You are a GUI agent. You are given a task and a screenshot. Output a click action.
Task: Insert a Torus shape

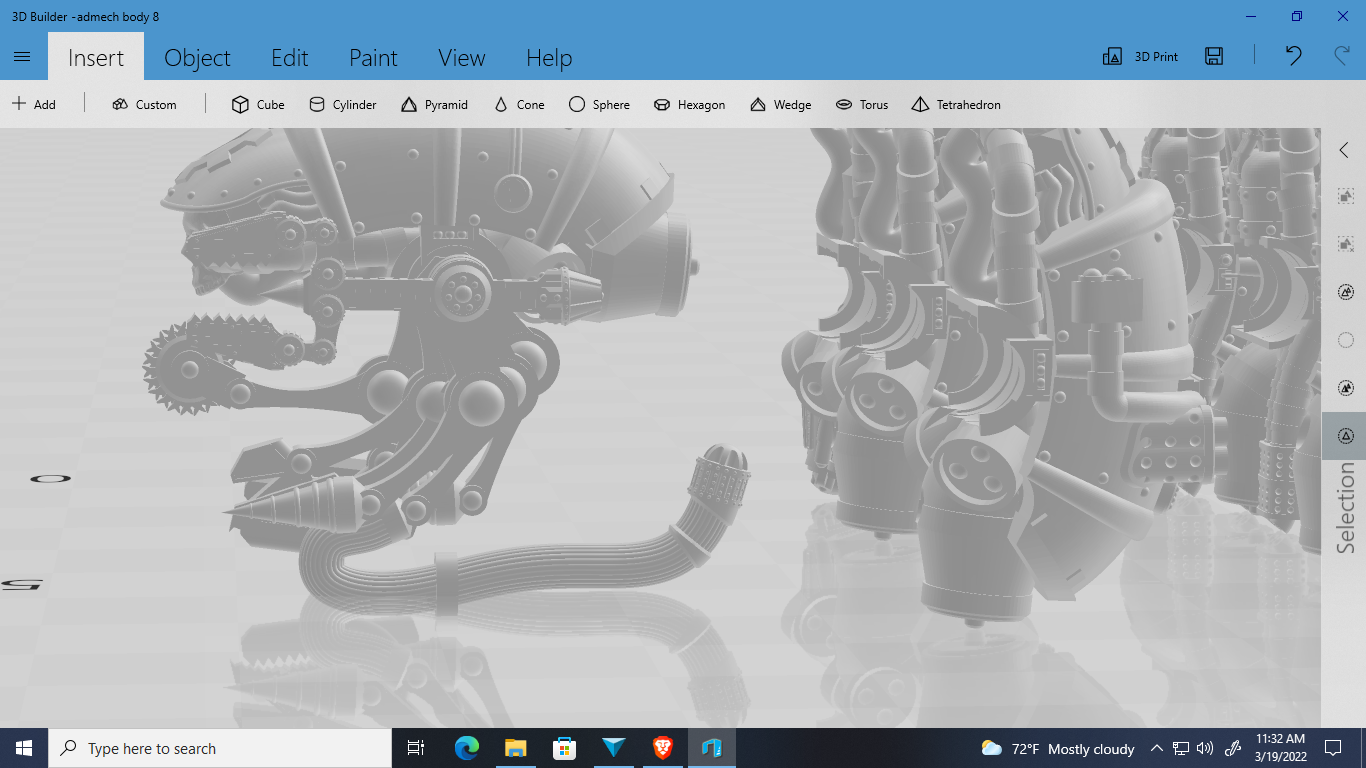tap(862, 104)
